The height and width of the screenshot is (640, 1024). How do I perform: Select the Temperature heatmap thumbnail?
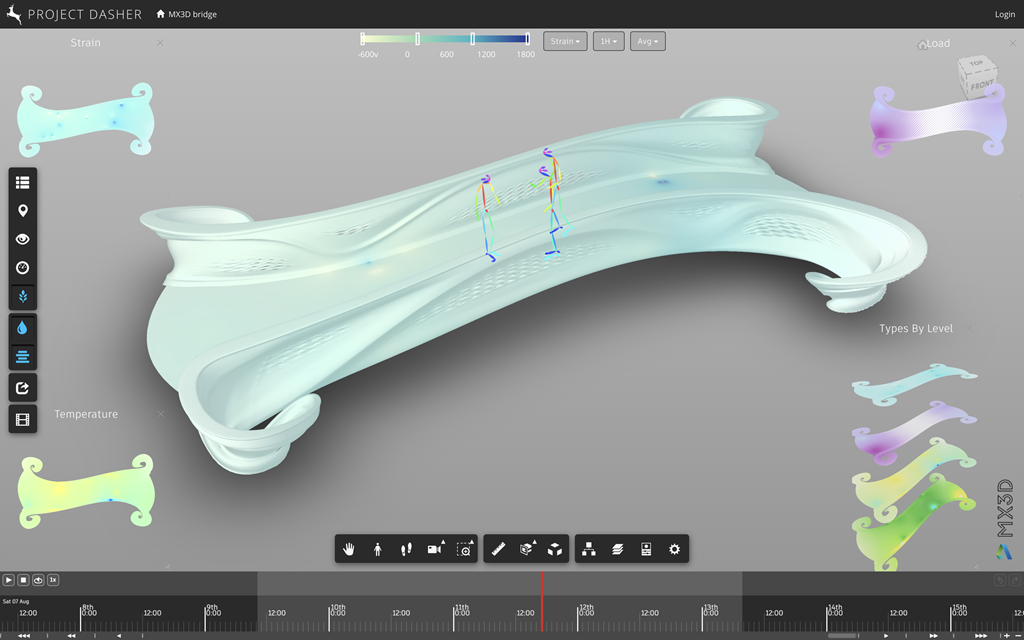[86, 490]
